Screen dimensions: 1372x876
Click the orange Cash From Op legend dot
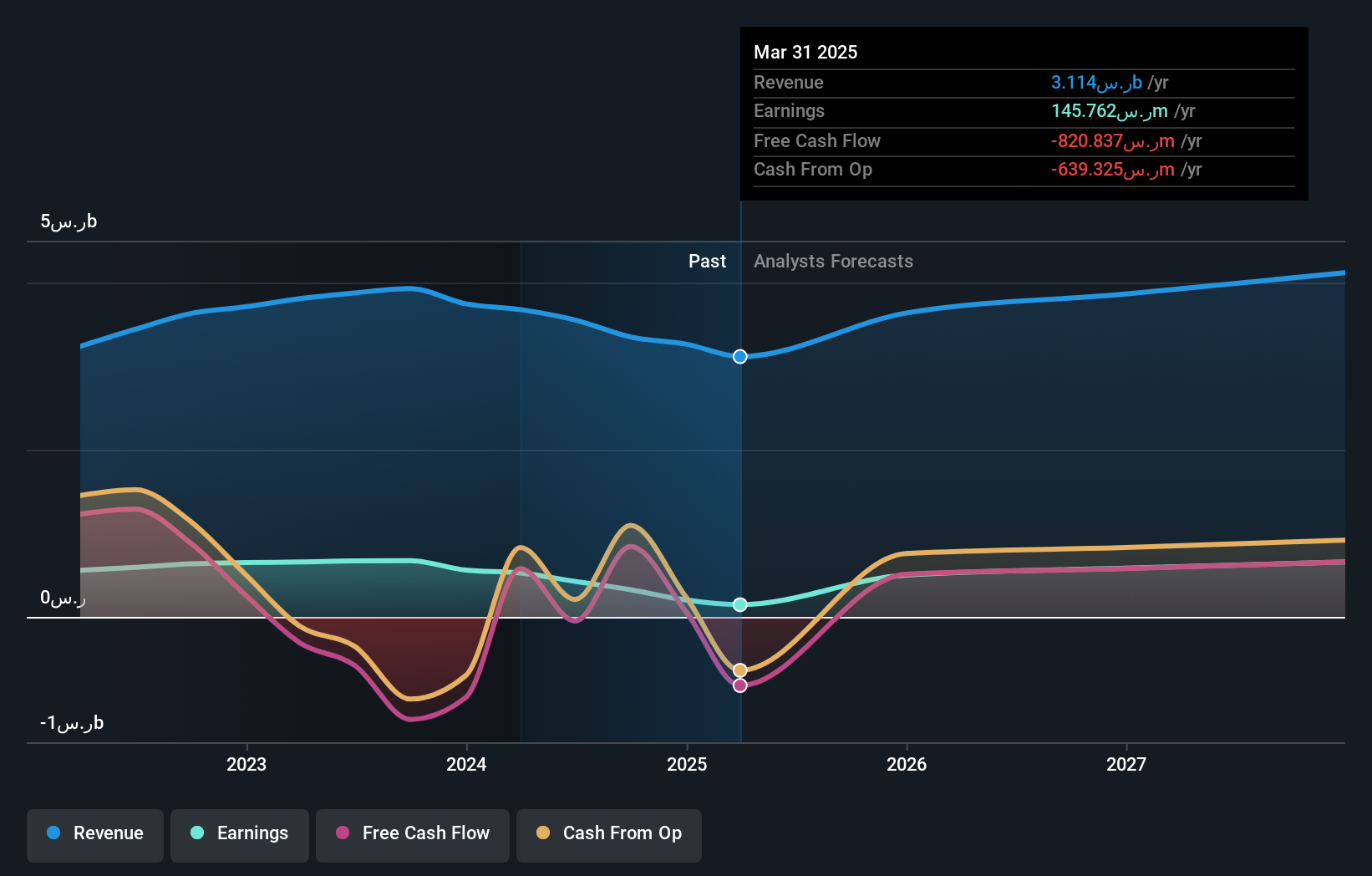click(x=543, y=833)
